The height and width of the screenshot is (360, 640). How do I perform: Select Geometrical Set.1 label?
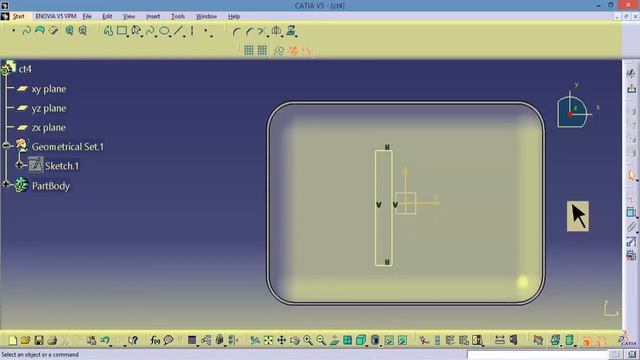click(68, 147)
